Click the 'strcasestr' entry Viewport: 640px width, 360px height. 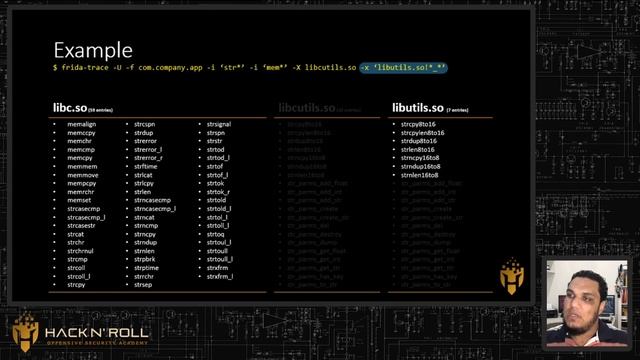(x=81, y=226)
